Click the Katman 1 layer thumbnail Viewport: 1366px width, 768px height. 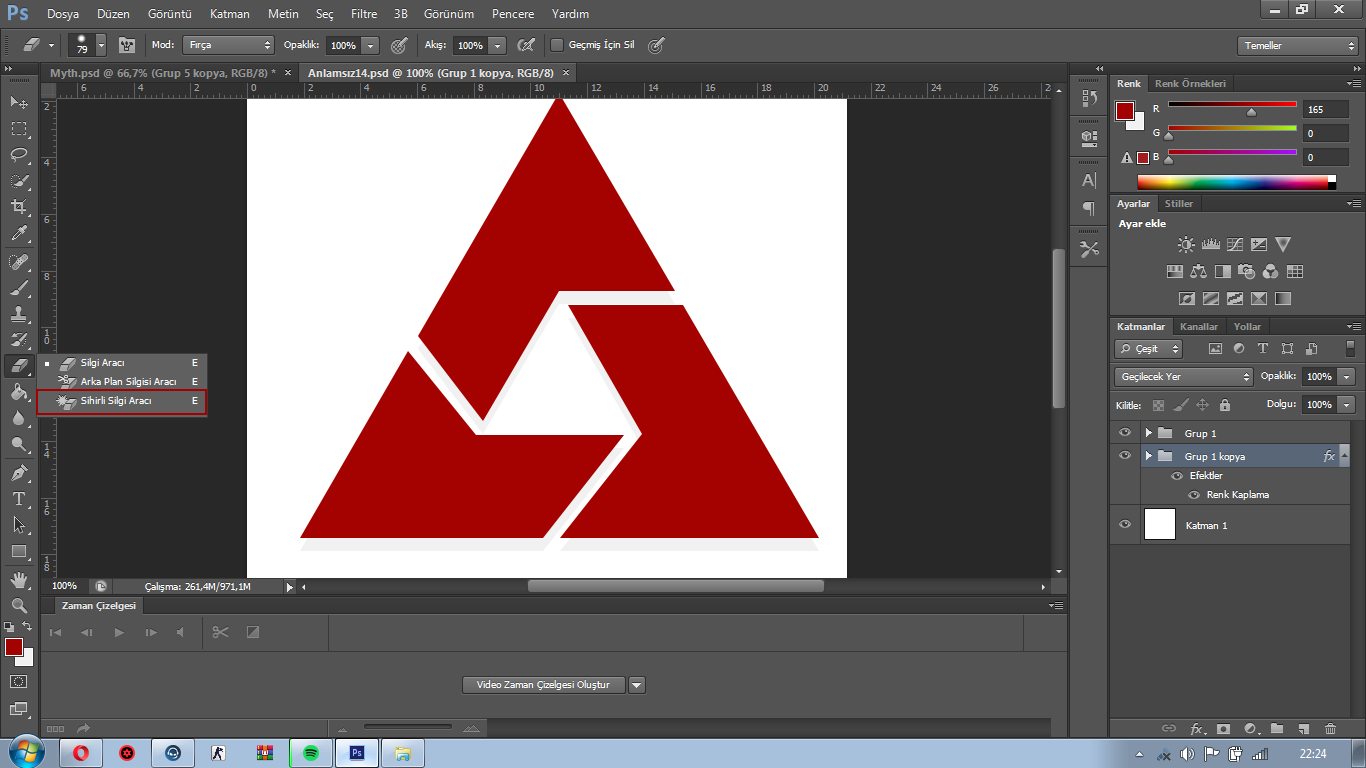(x=1159, y=525)
